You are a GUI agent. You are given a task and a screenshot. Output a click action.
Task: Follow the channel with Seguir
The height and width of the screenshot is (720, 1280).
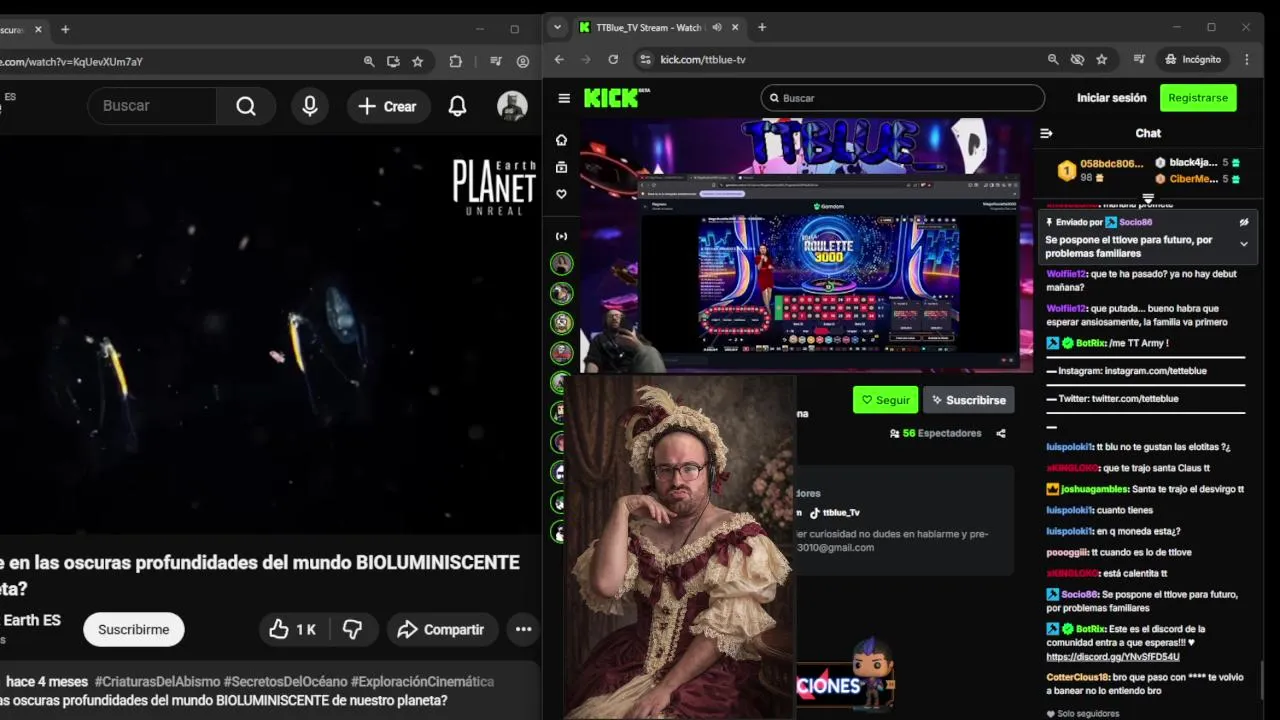click(885, 400)
